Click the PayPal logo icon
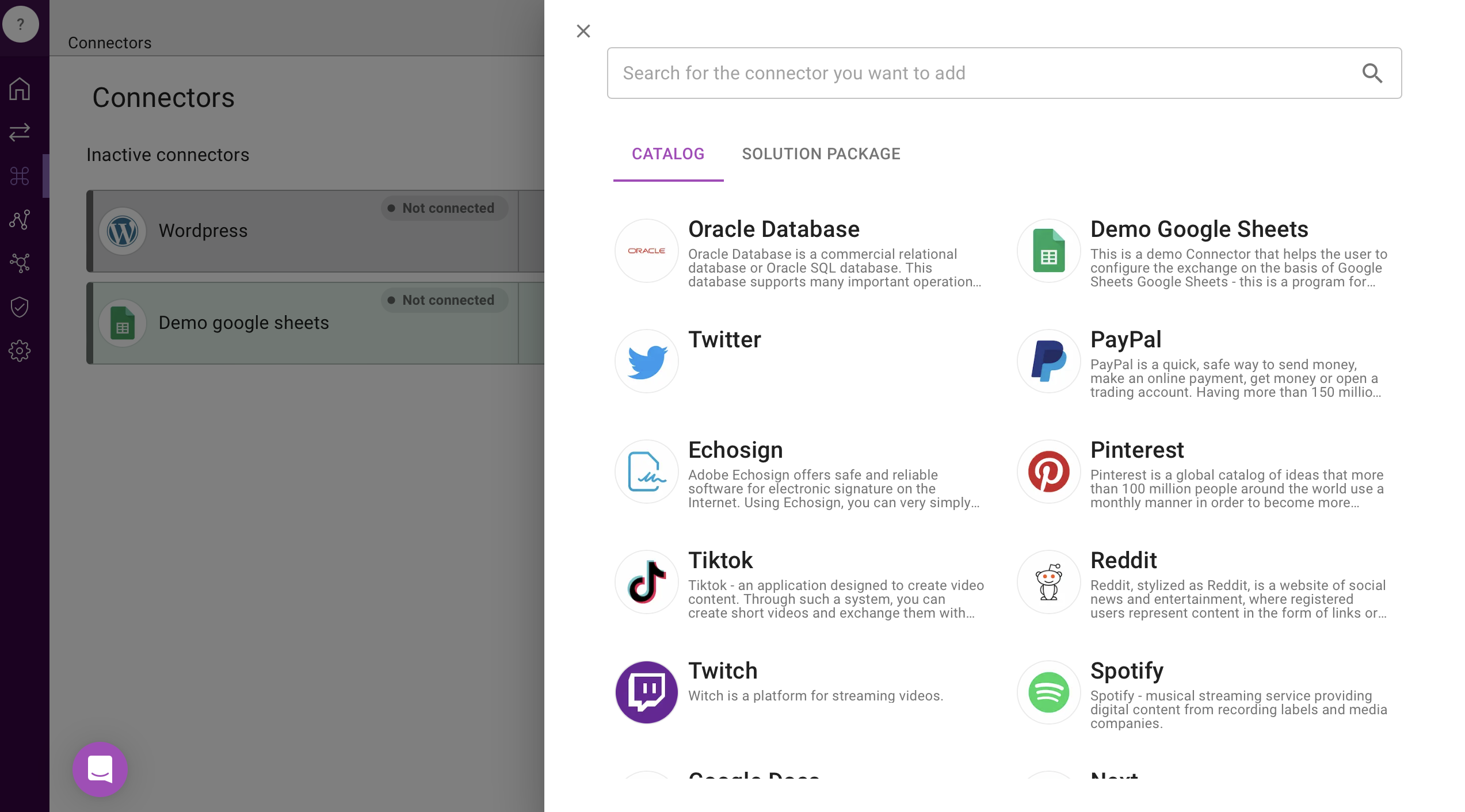The width and height of the screenshot is (1465, 812). click(1049, 361)
